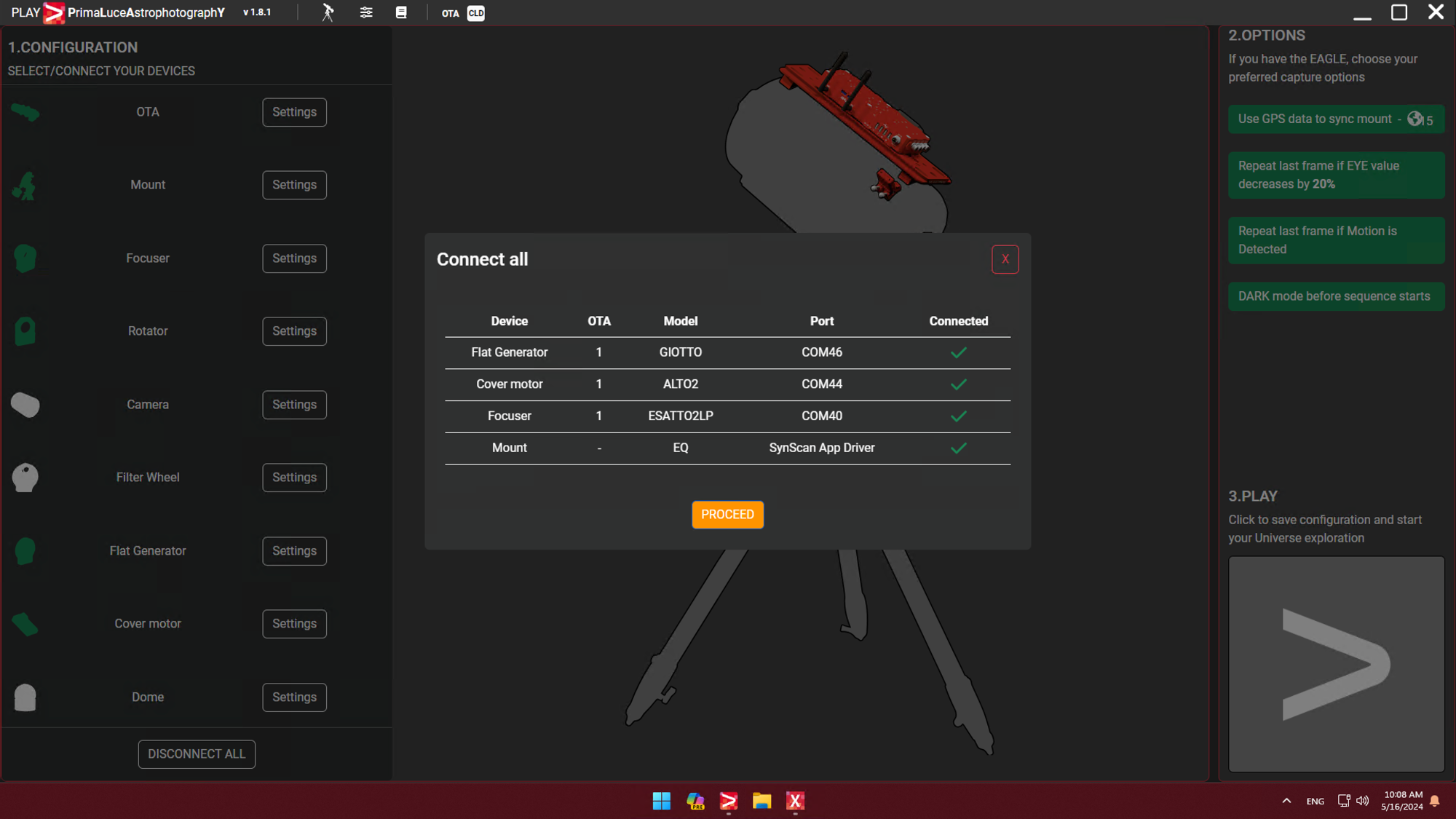
Task: Open Mount Settings
Action: [294, 185]
